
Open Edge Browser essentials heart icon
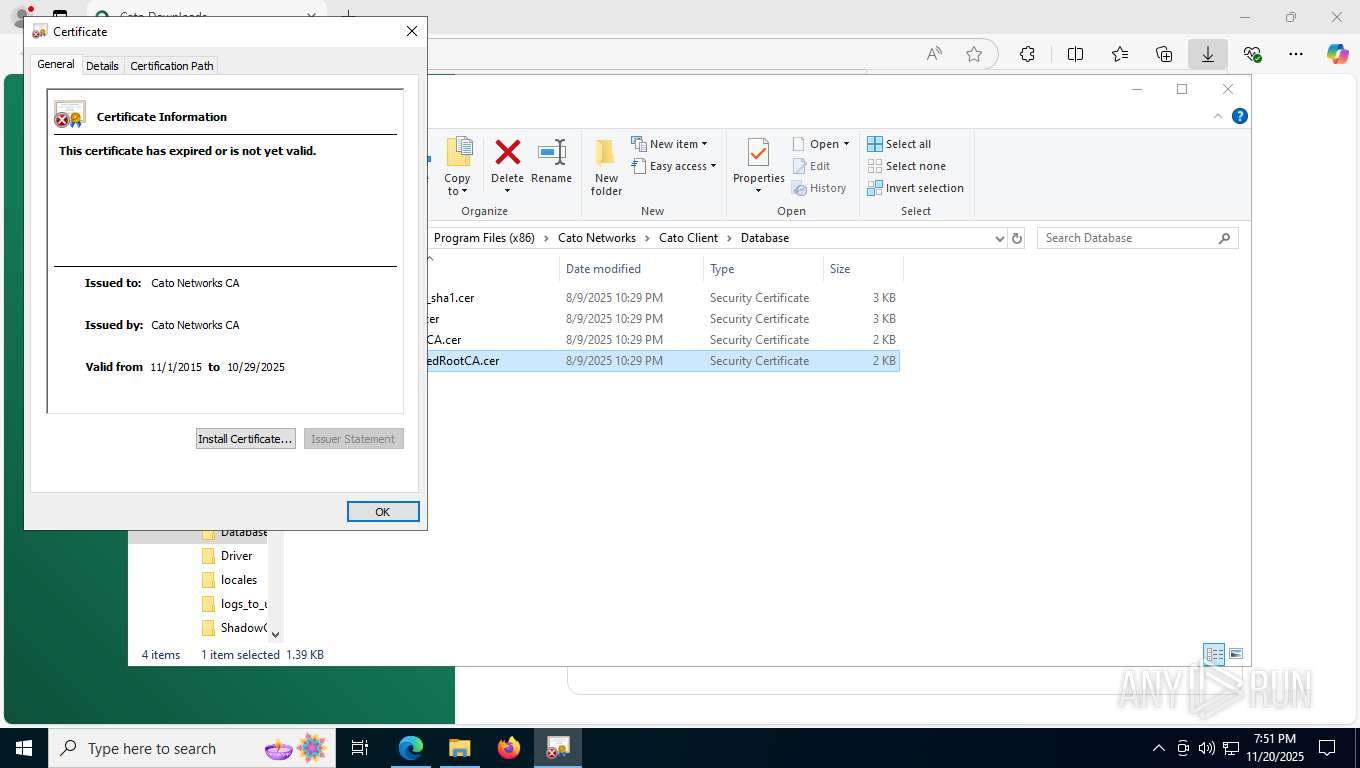[1252, 54]
